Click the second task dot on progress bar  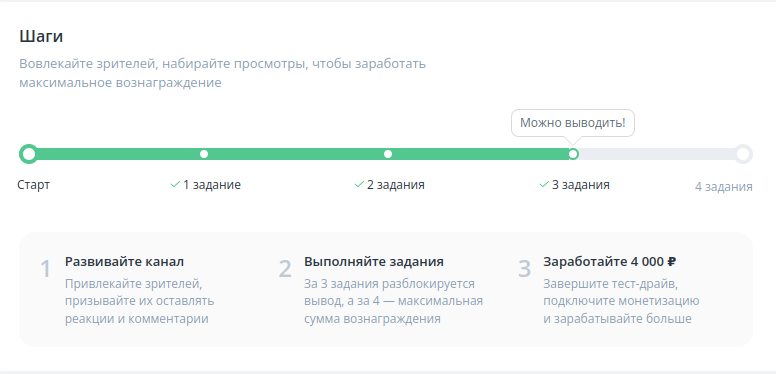388,154
